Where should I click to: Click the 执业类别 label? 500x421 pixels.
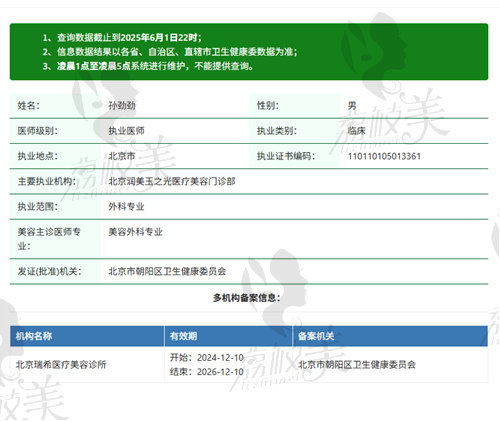(276, 131)
